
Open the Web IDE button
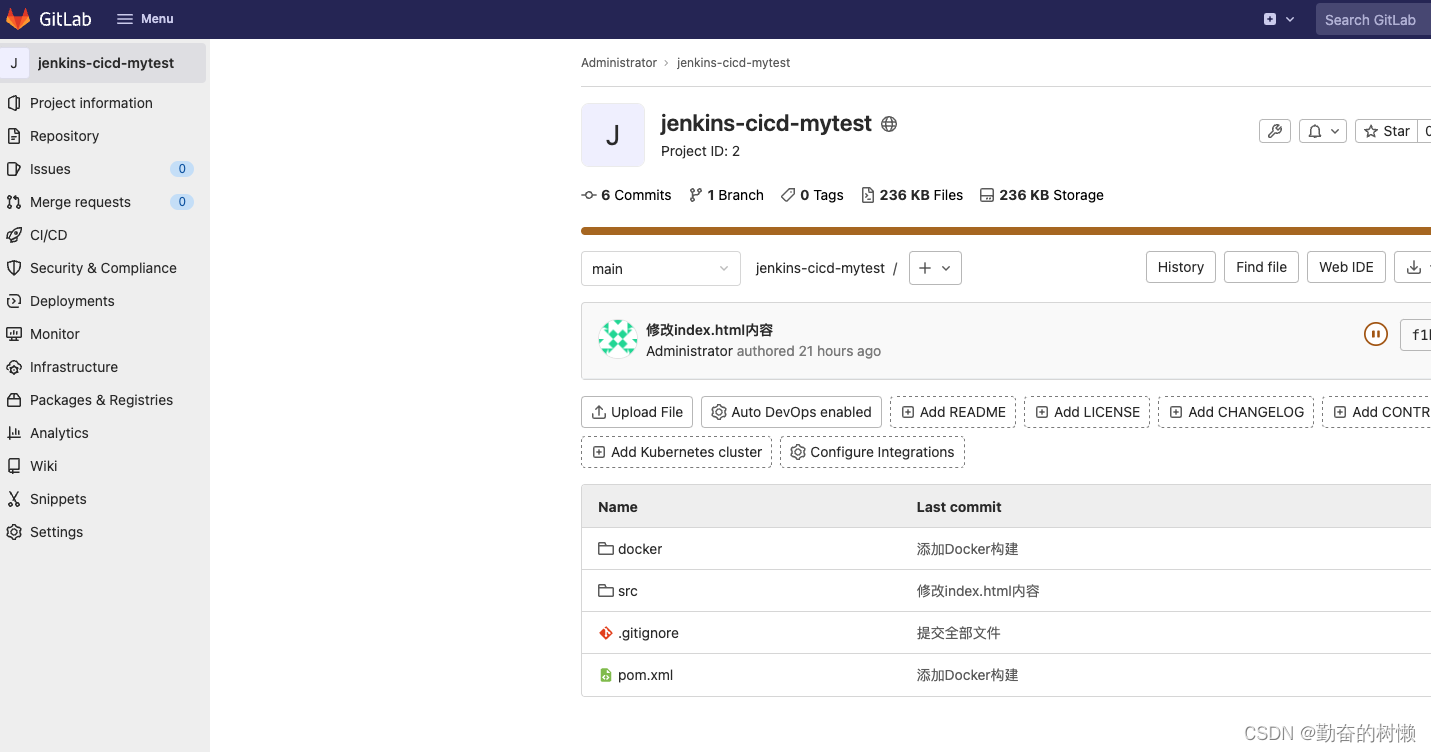click(x=1346, y=267)
